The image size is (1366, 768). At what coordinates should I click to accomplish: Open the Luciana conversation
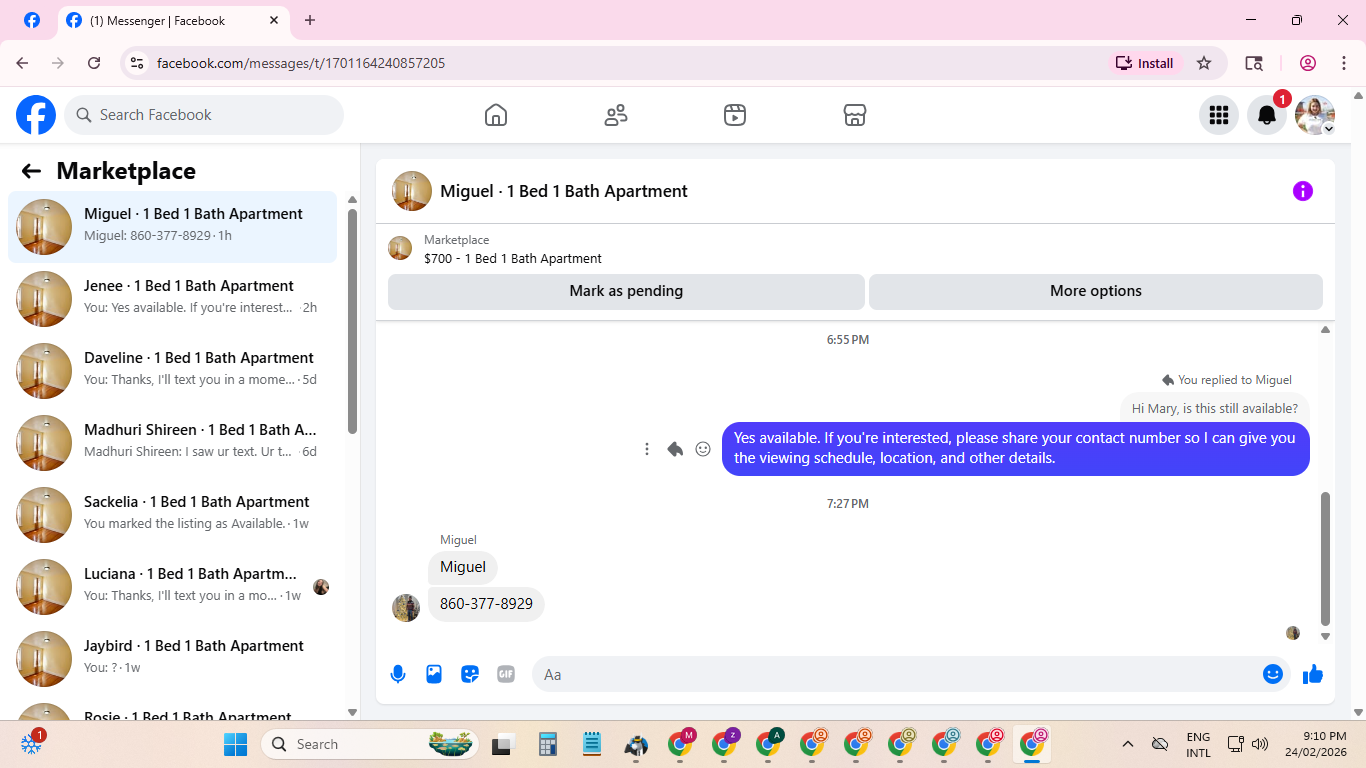(172, 587)
